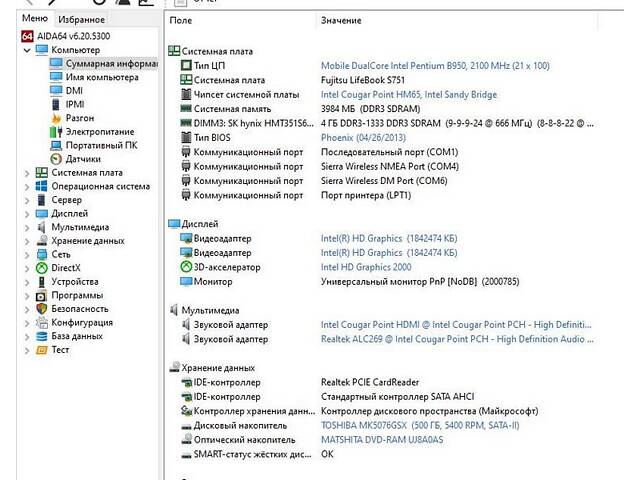Viewport: 640px width, 480px height.
Task: Select the Устройства icon
Action: coord(42,282)
